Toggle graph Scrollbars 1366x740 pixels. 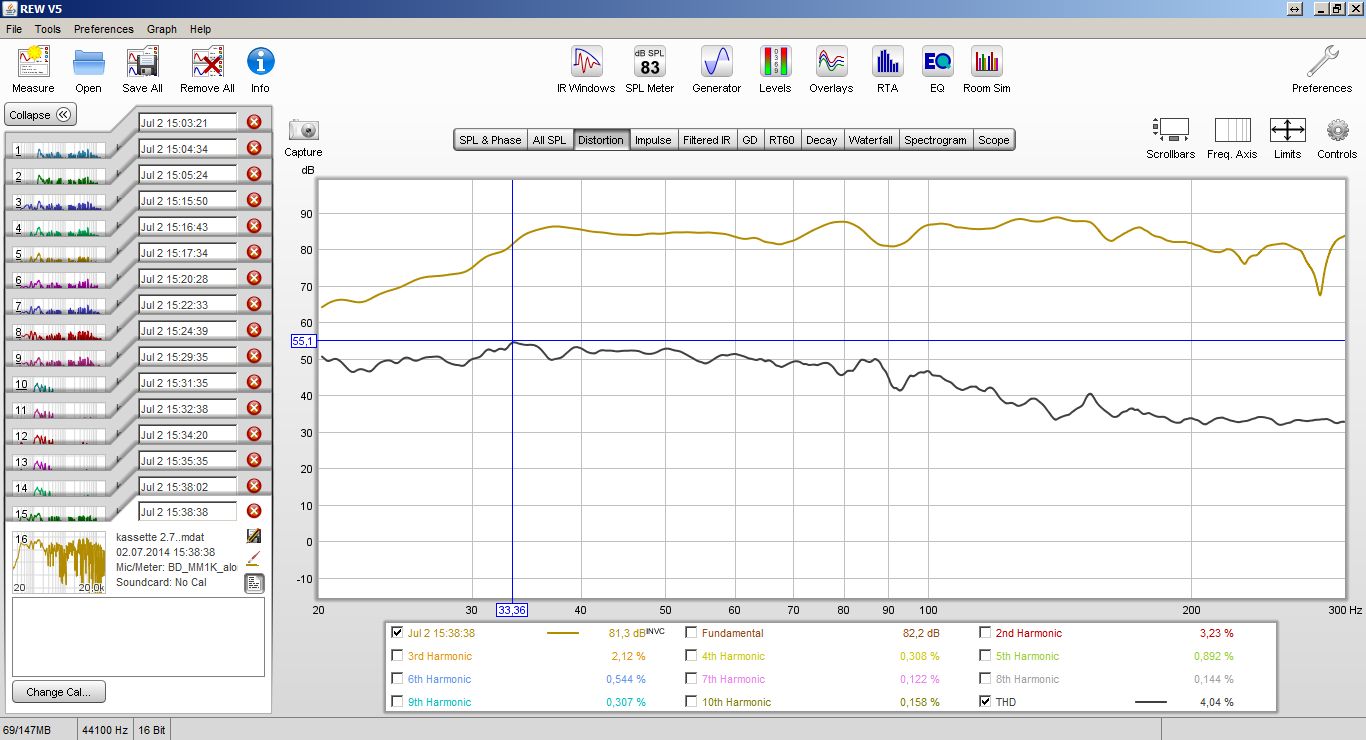(x=1170, y=130)
